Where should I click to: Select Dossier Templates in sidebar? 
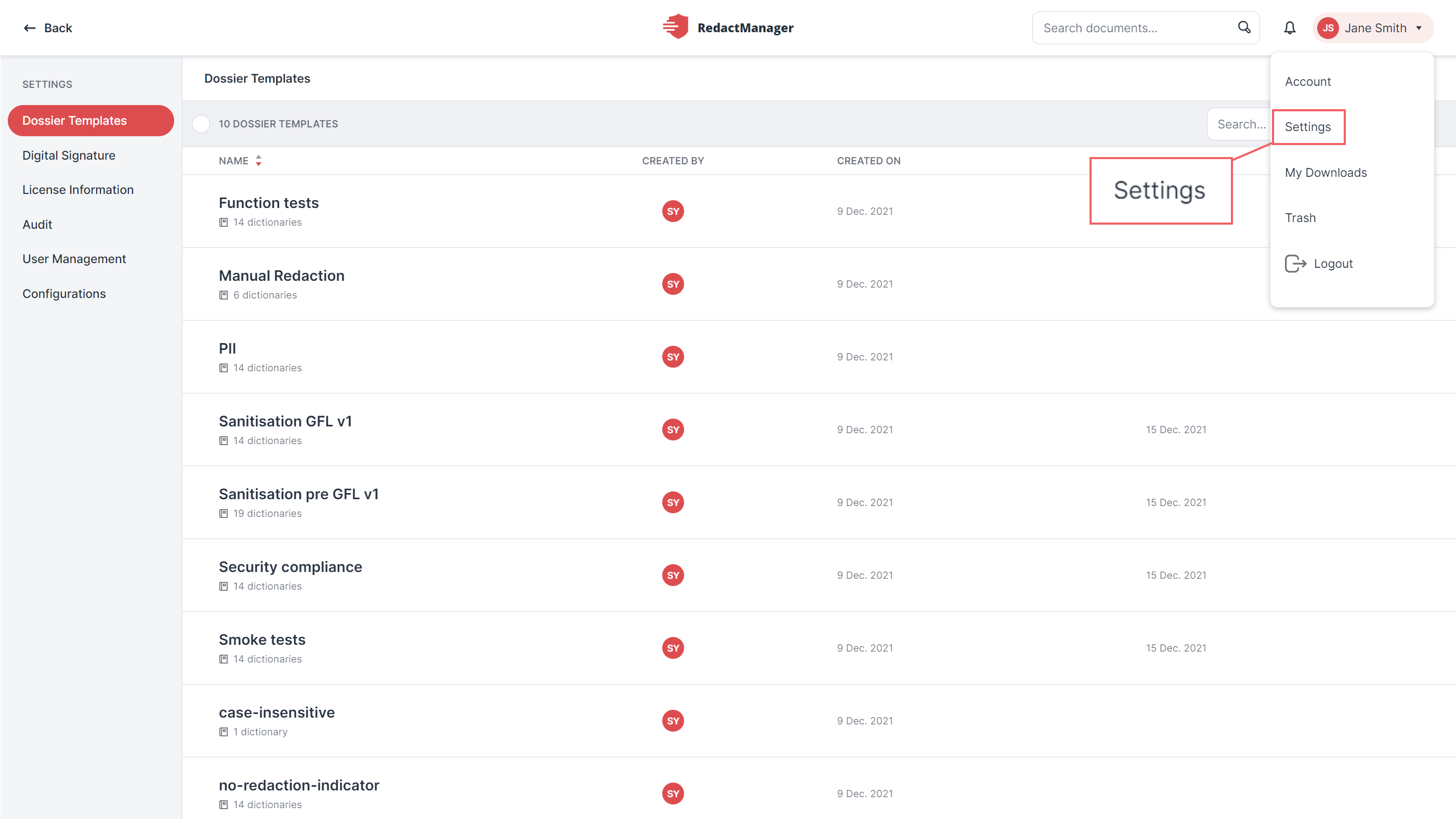tap(90, 121)
